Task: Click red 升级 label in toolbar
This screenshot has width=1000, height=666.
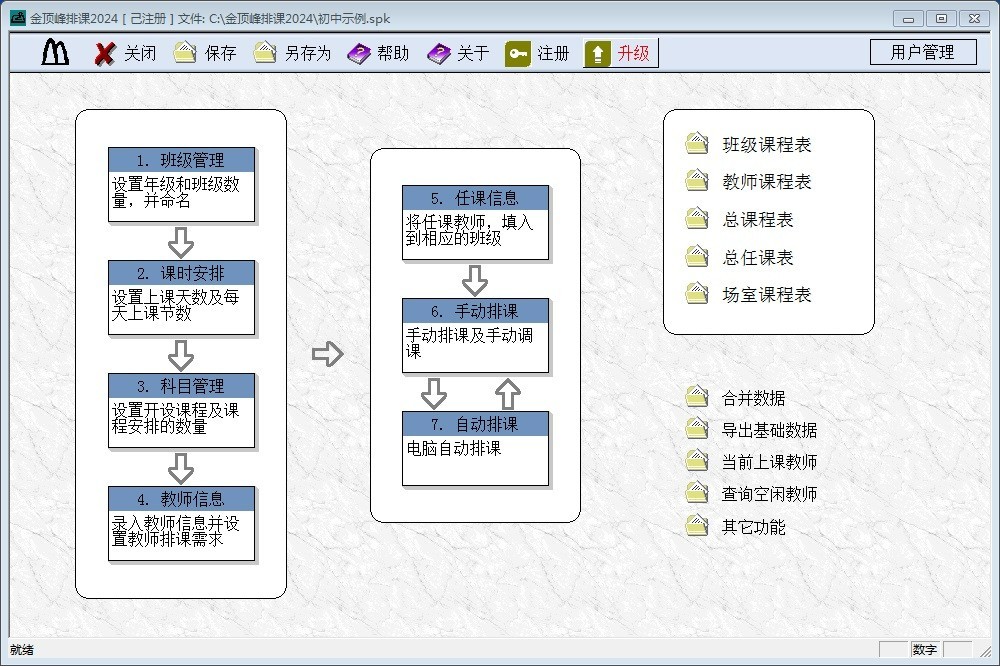Action: (633, 53)
